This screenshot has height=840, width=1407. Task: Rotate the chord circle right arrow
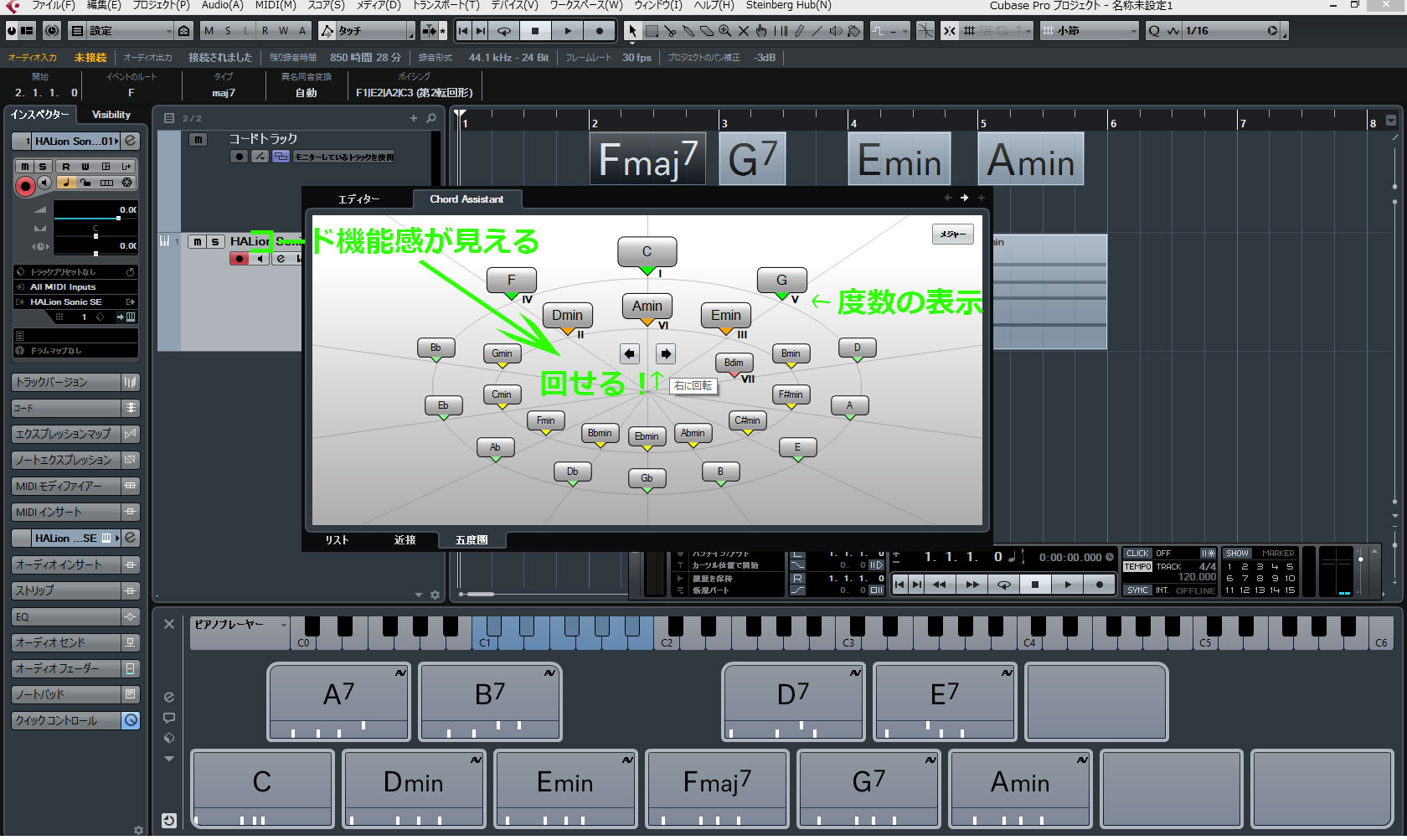point(665,353)
